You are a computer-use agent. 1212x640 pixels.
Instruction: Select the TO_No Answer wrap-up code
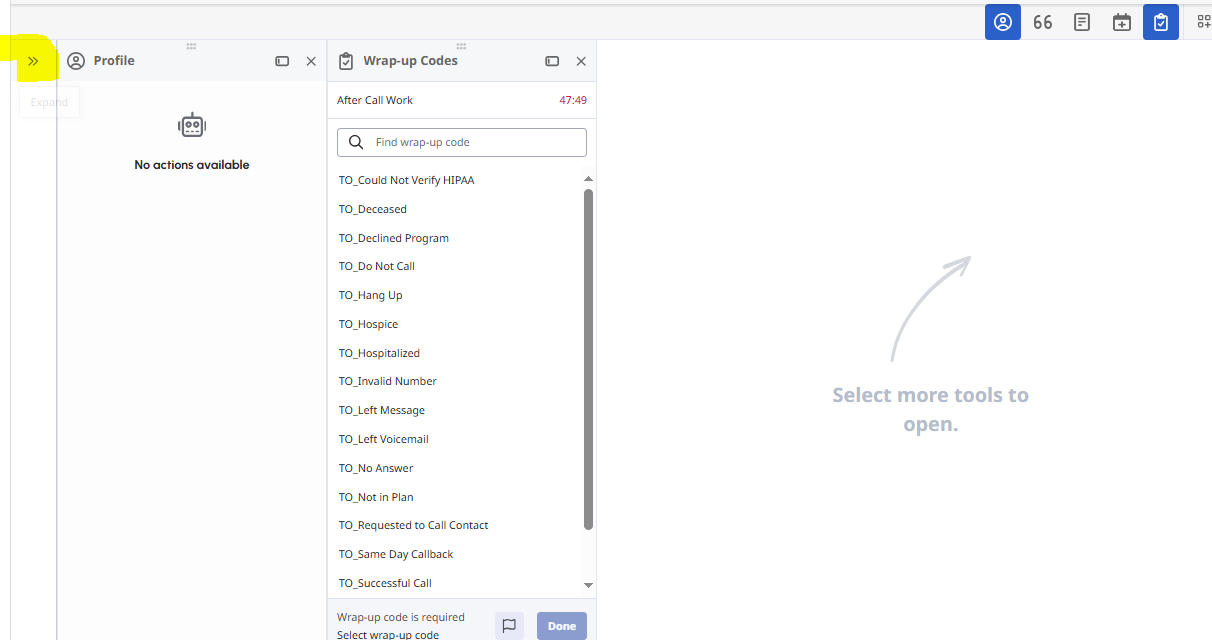tap(376, 468)
